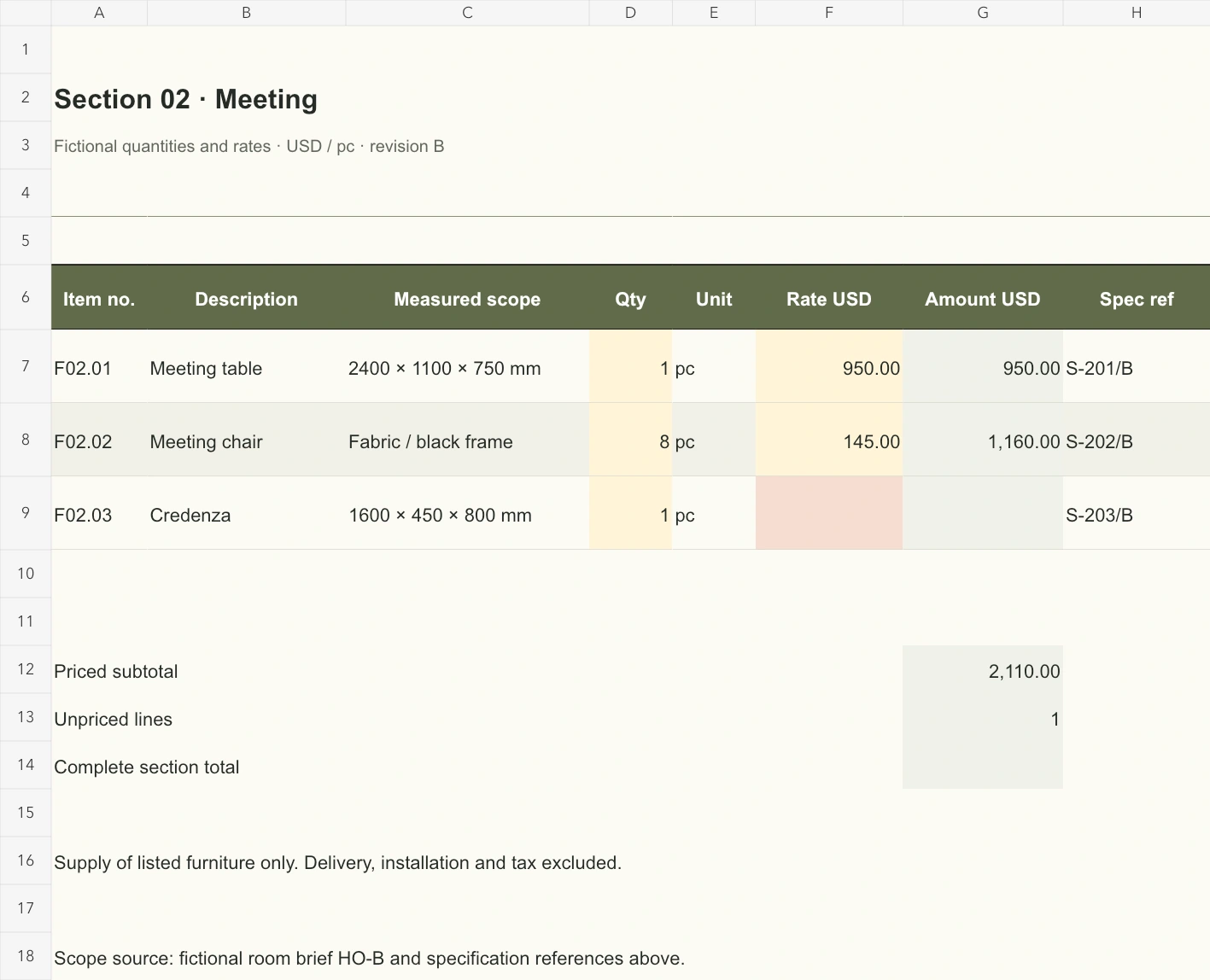Select the rate cell 950.00
The height and width of the screenshot is (980, 1210).
coord(828,367)
